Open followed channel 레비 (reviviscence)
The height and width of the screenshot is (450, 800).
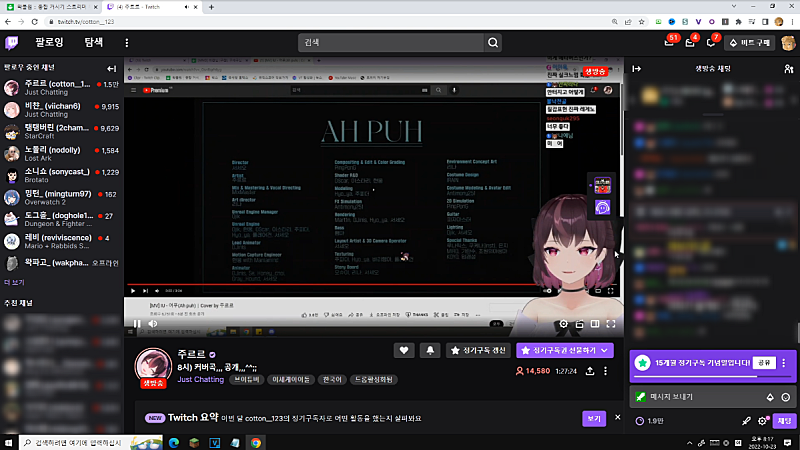(x=61, y=241)
